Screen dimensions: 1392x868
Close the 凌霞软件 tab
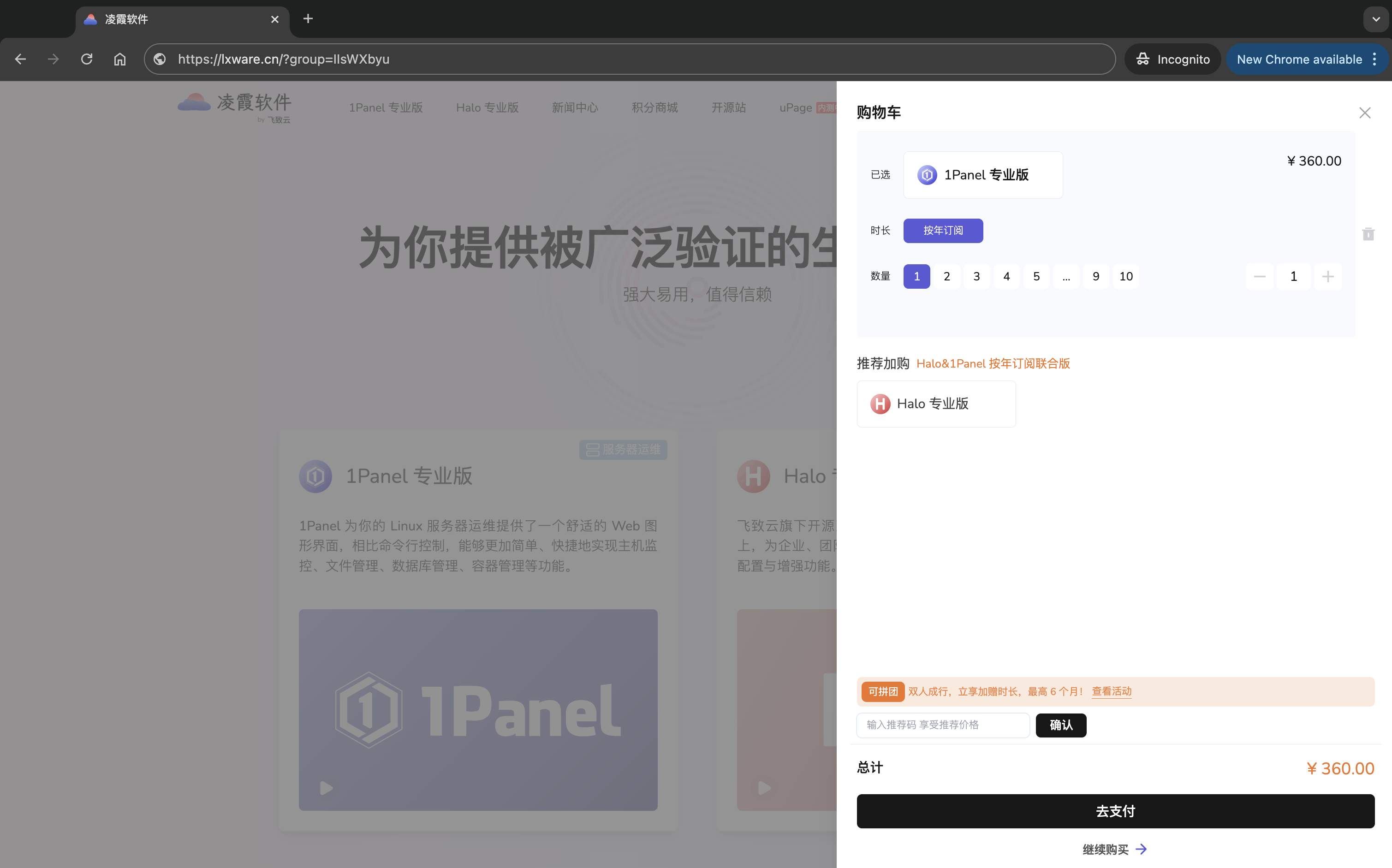point(275,19)
